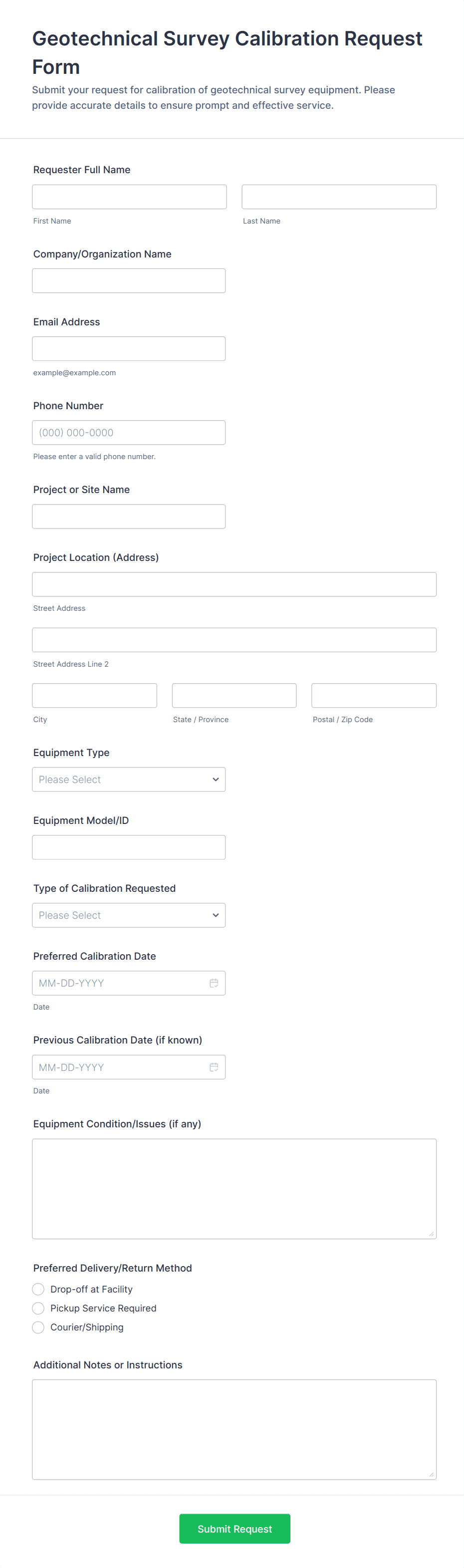
Task: Click the Equipment Condition/Issues text area
Action: point(234,1188)
